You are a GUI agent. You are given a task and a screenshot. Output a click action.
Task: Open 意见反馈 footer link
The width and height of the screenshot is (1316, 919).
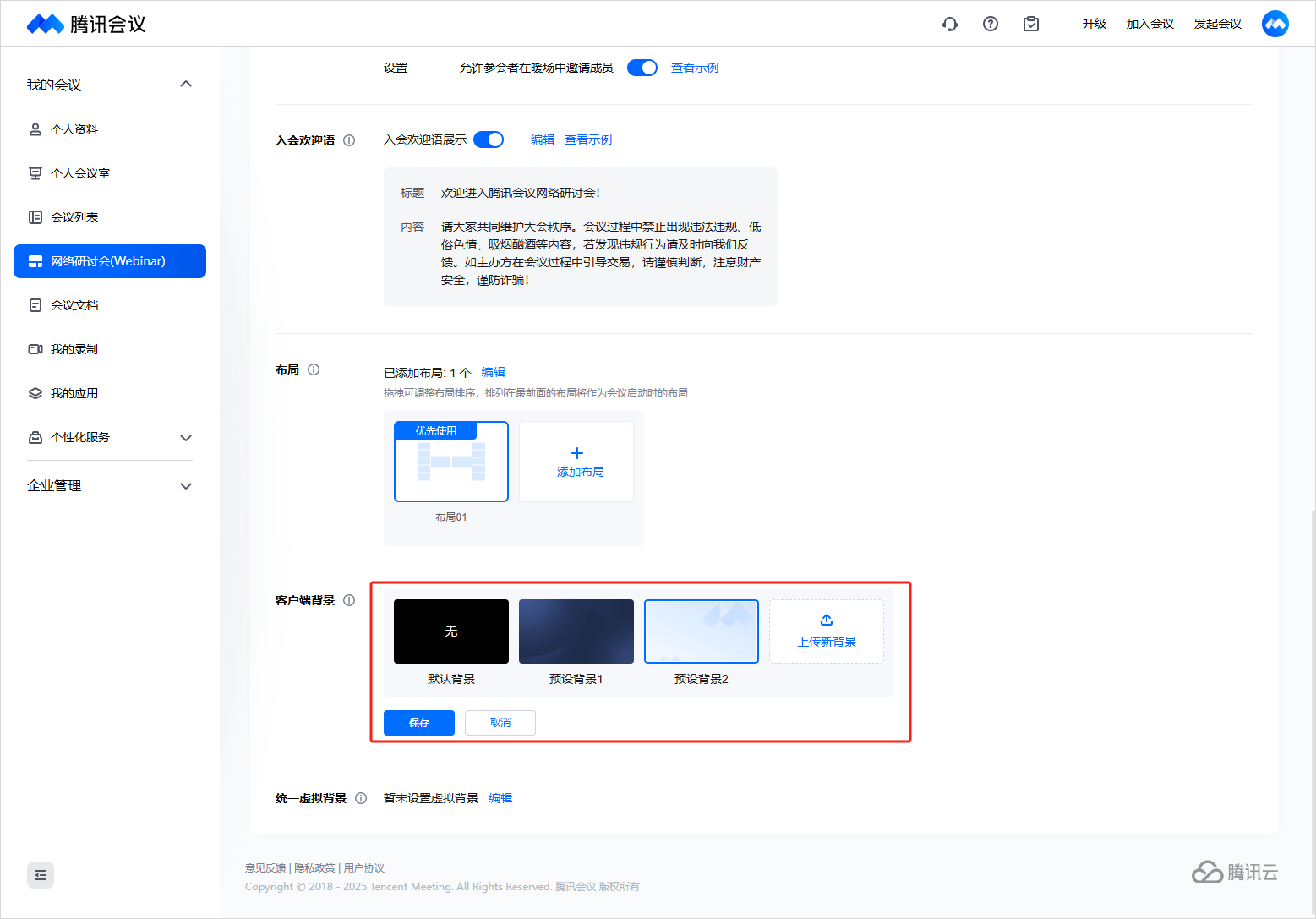click(x=265, y=868)
